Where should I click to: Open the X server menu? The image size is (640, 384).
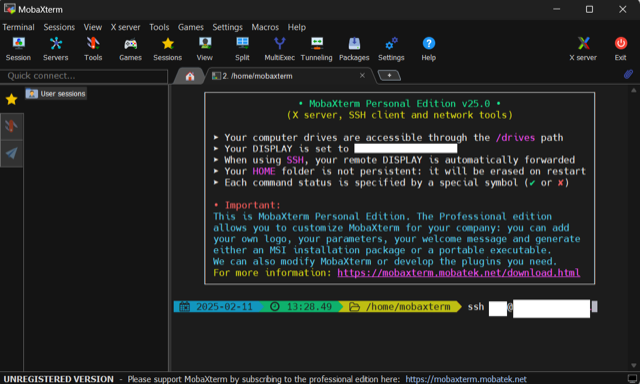coord(125,27)
